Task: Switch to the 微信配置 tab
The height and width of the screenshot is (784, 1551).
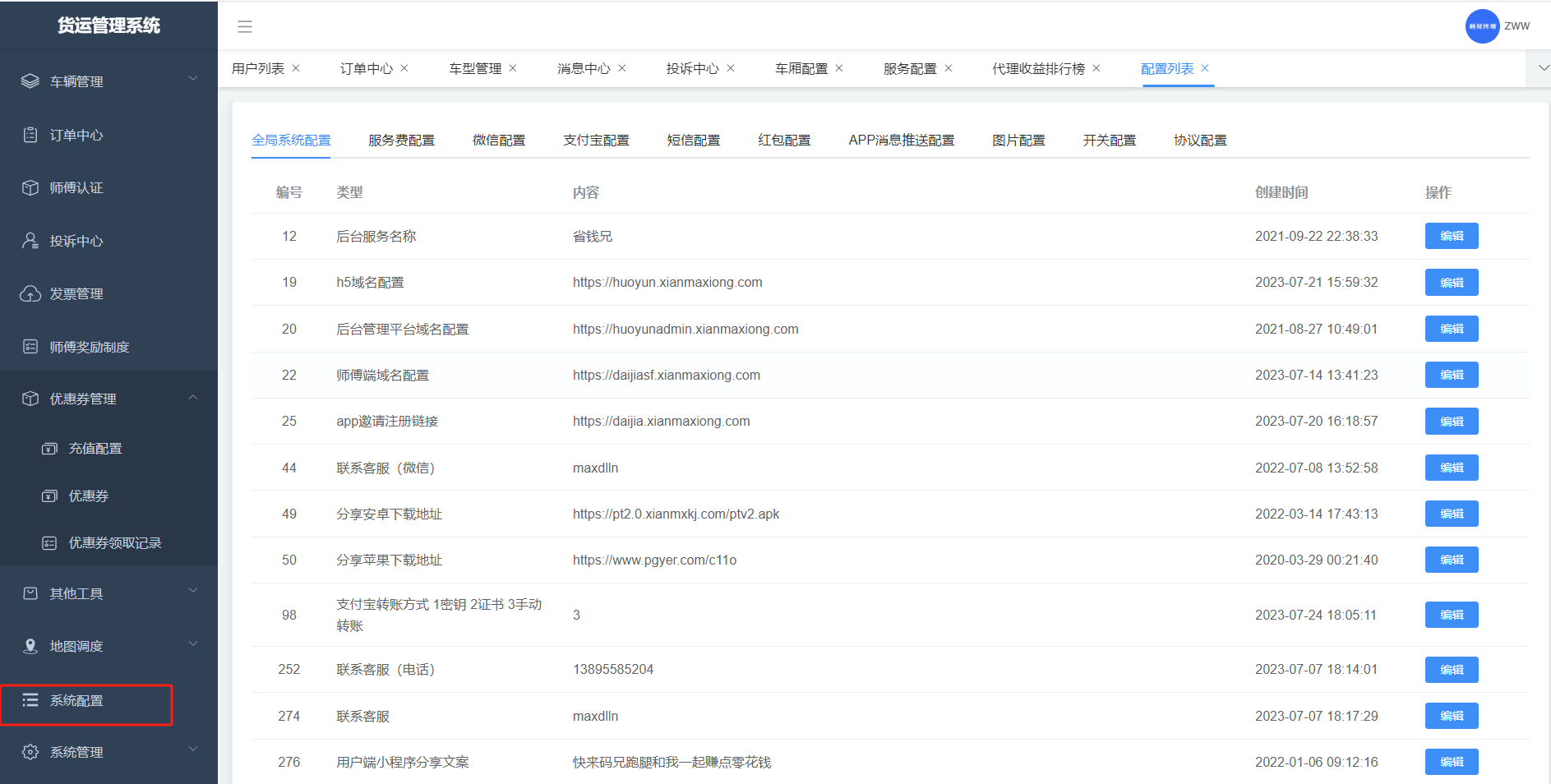Action: 499,141
